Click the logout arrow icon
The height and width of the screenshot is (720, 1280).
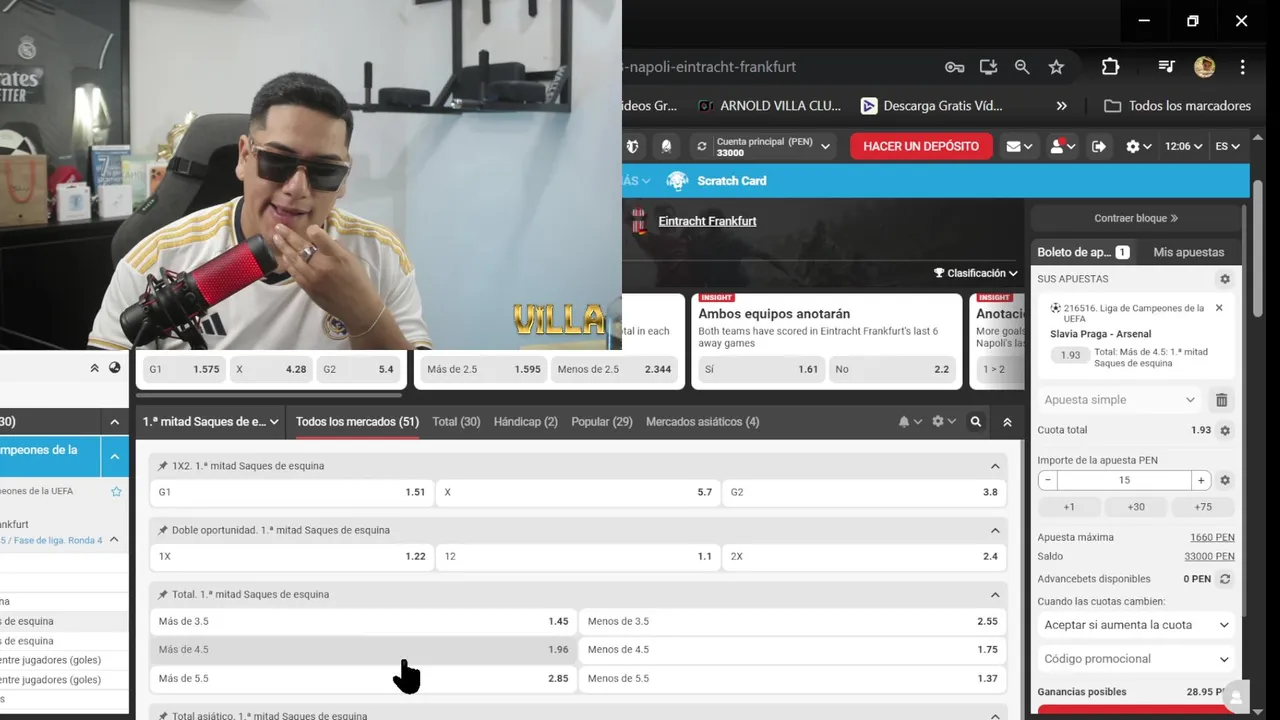[1098, 146]
